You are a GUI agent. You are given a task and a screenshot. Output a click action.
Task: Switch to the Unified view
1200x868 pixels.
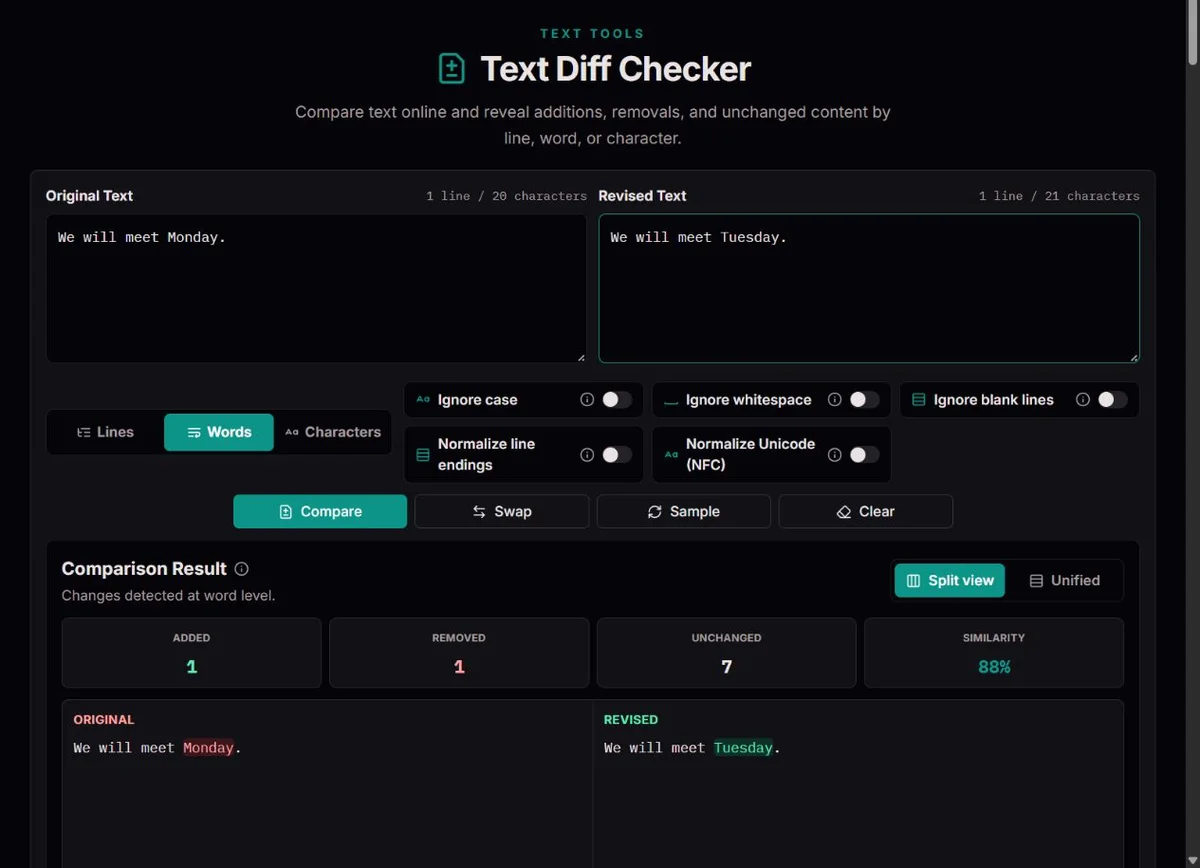(1064, 580)
